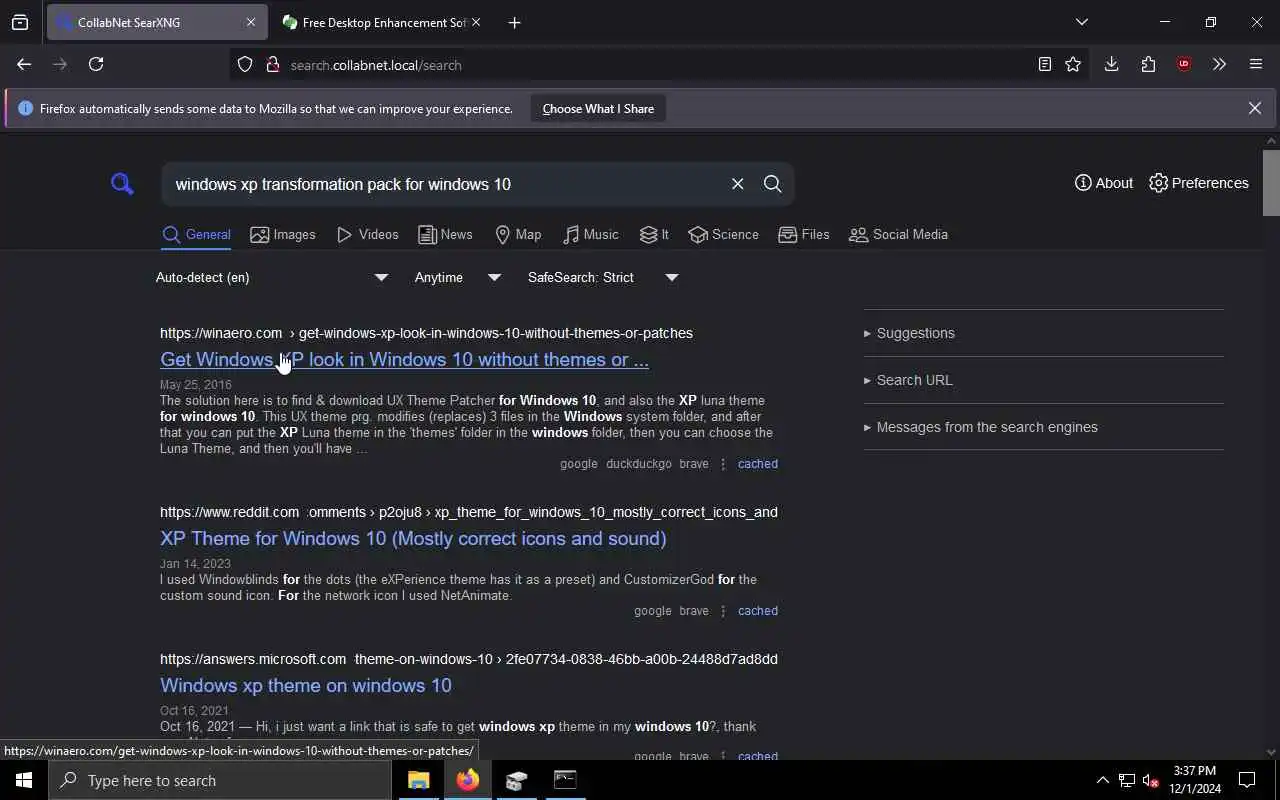Screen dimensions: 1280x800
Task: Open tracking protection shield icon
Action: coord(245,65)
